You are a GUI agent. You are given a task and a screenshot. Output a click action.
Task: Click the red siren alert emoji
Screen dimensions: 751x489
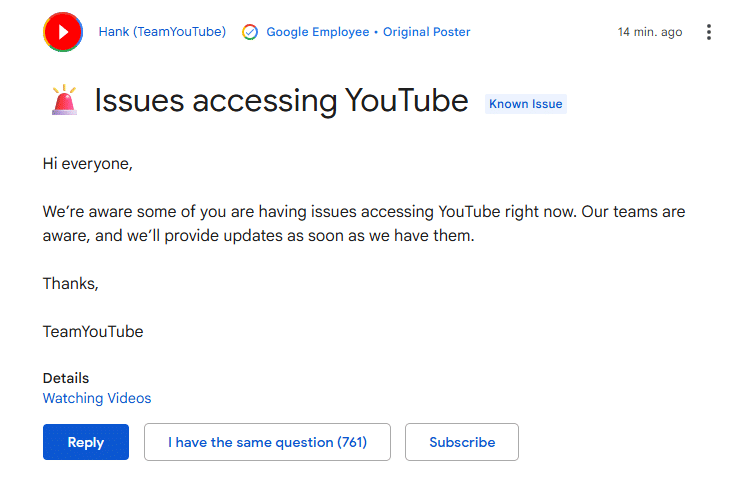coord(64,100)
